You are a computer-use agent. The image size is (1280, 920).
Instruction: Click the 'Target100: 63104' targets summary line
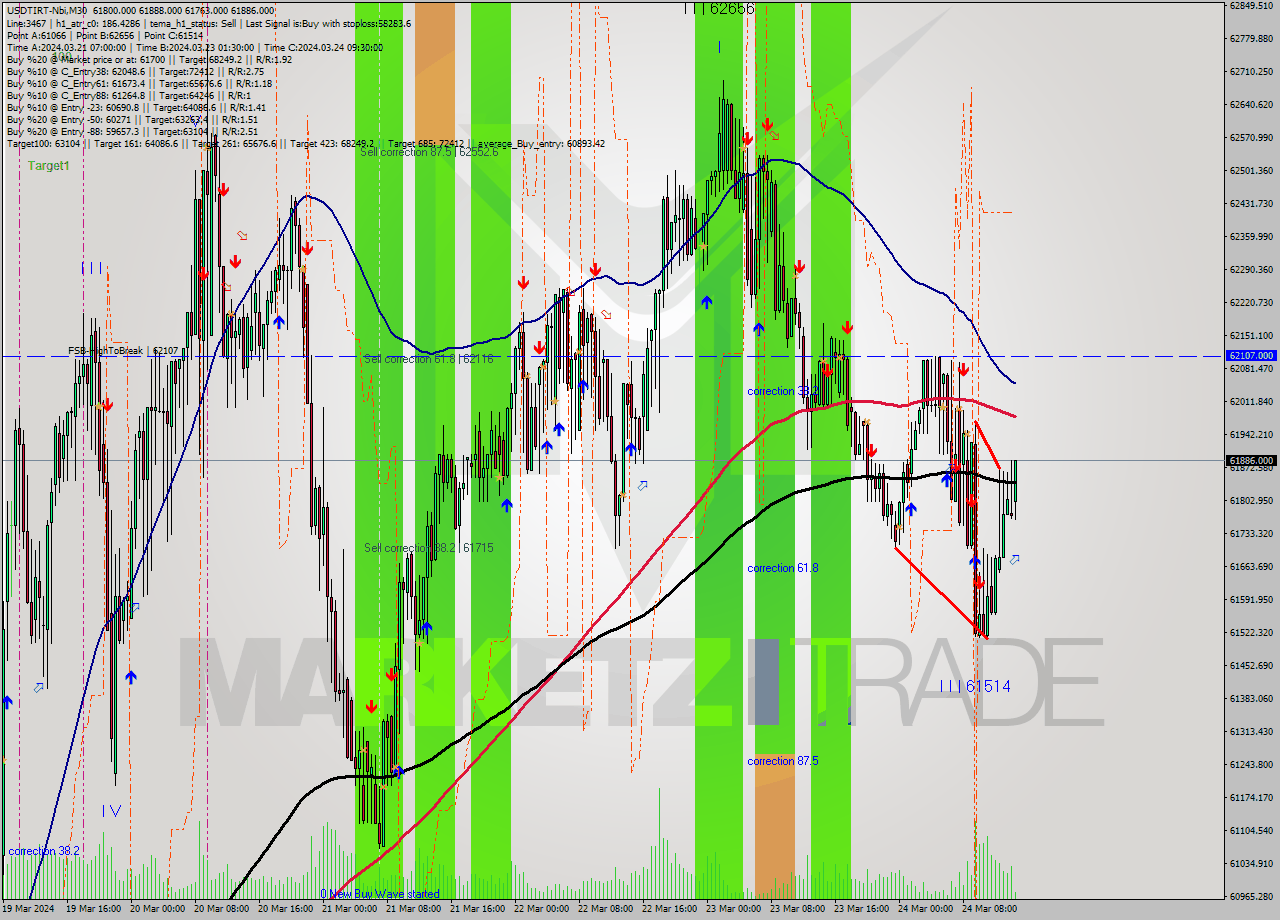[305, 143]
